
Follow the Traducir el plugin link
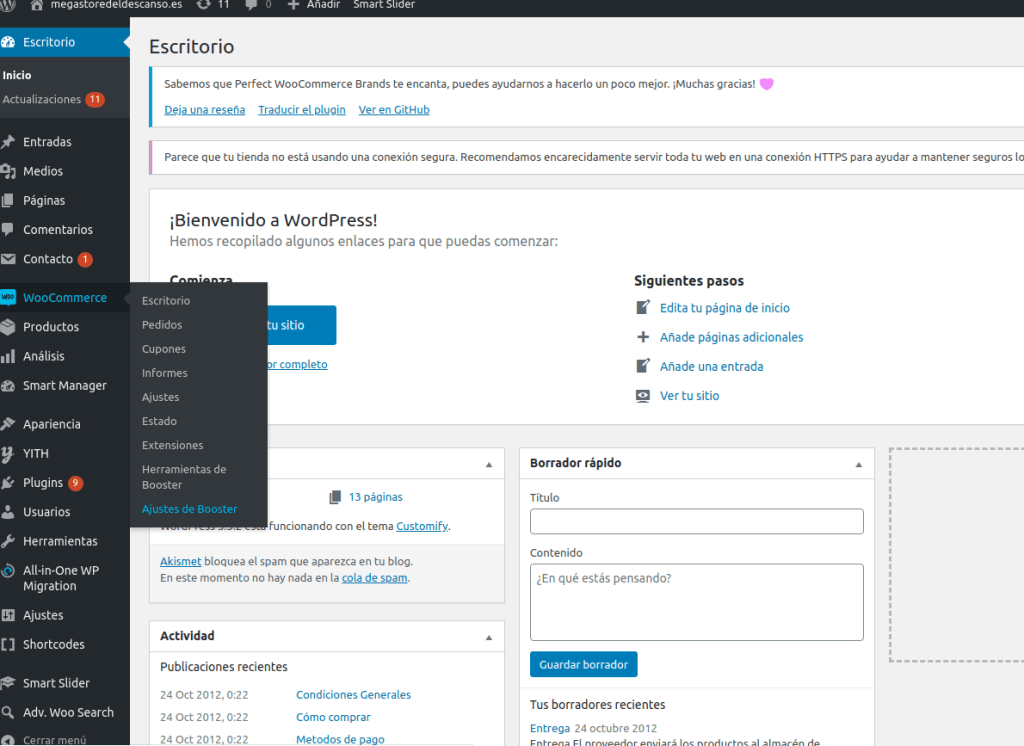click(x=302, y=110)
